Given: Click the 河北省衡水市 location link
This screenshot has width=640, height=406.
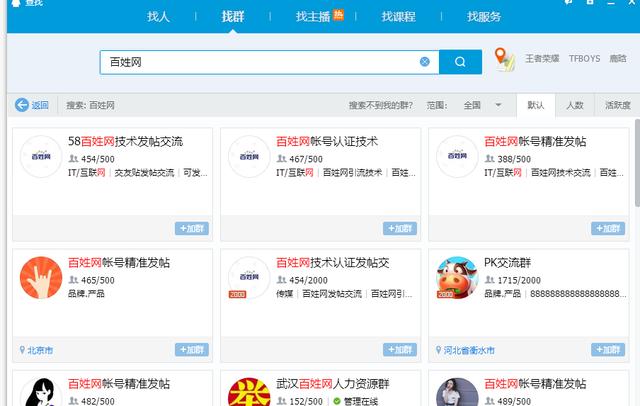Looking at the screenshot, I should (469, 350).
